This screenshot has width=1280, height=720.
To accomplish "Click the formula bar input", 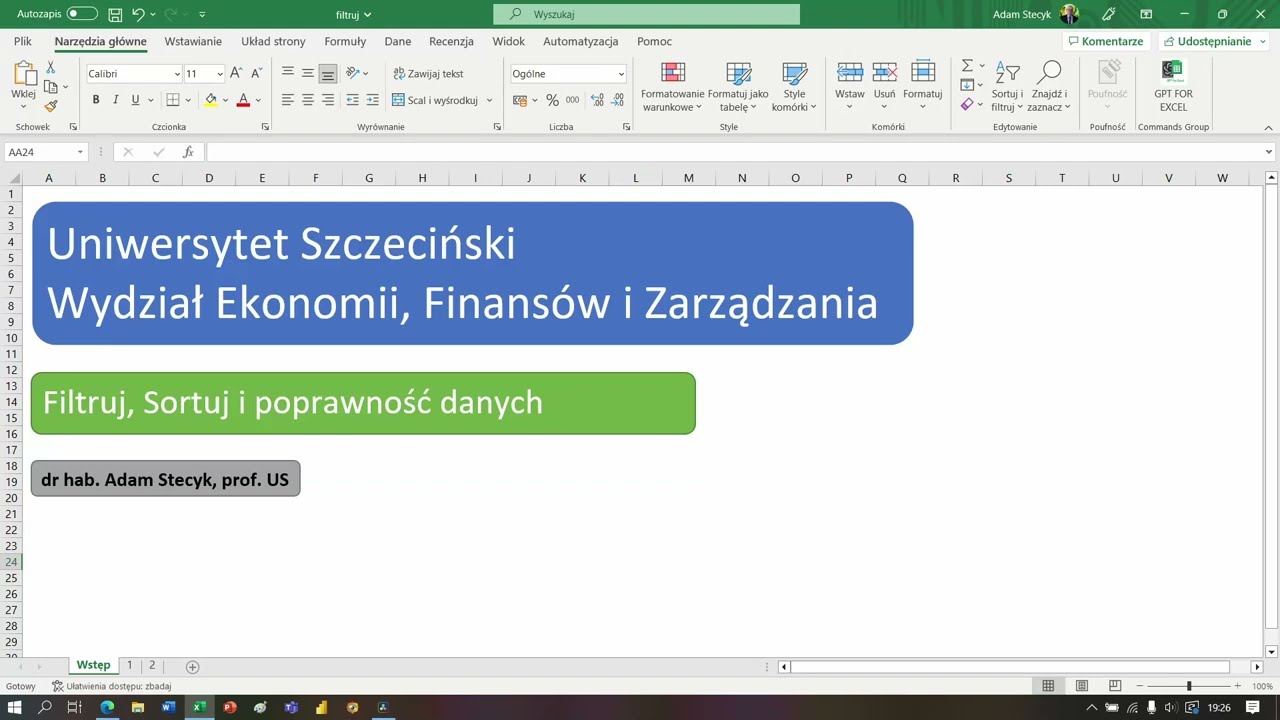I will 734,152.
